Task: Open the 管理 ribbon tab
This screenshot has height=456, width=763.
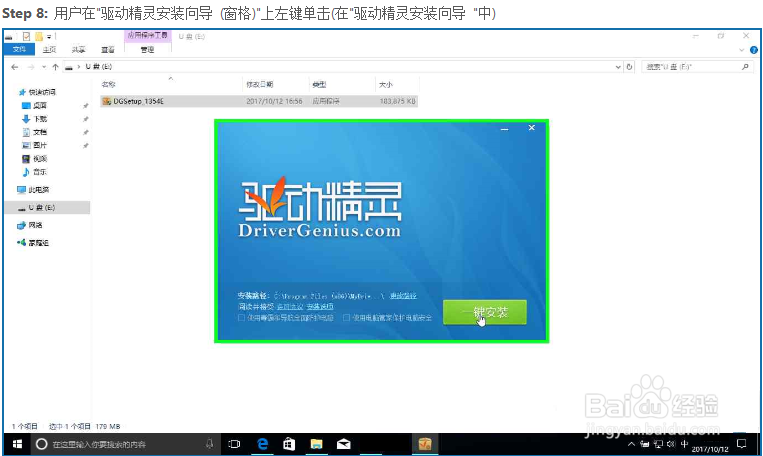Action: coord(147,50)
